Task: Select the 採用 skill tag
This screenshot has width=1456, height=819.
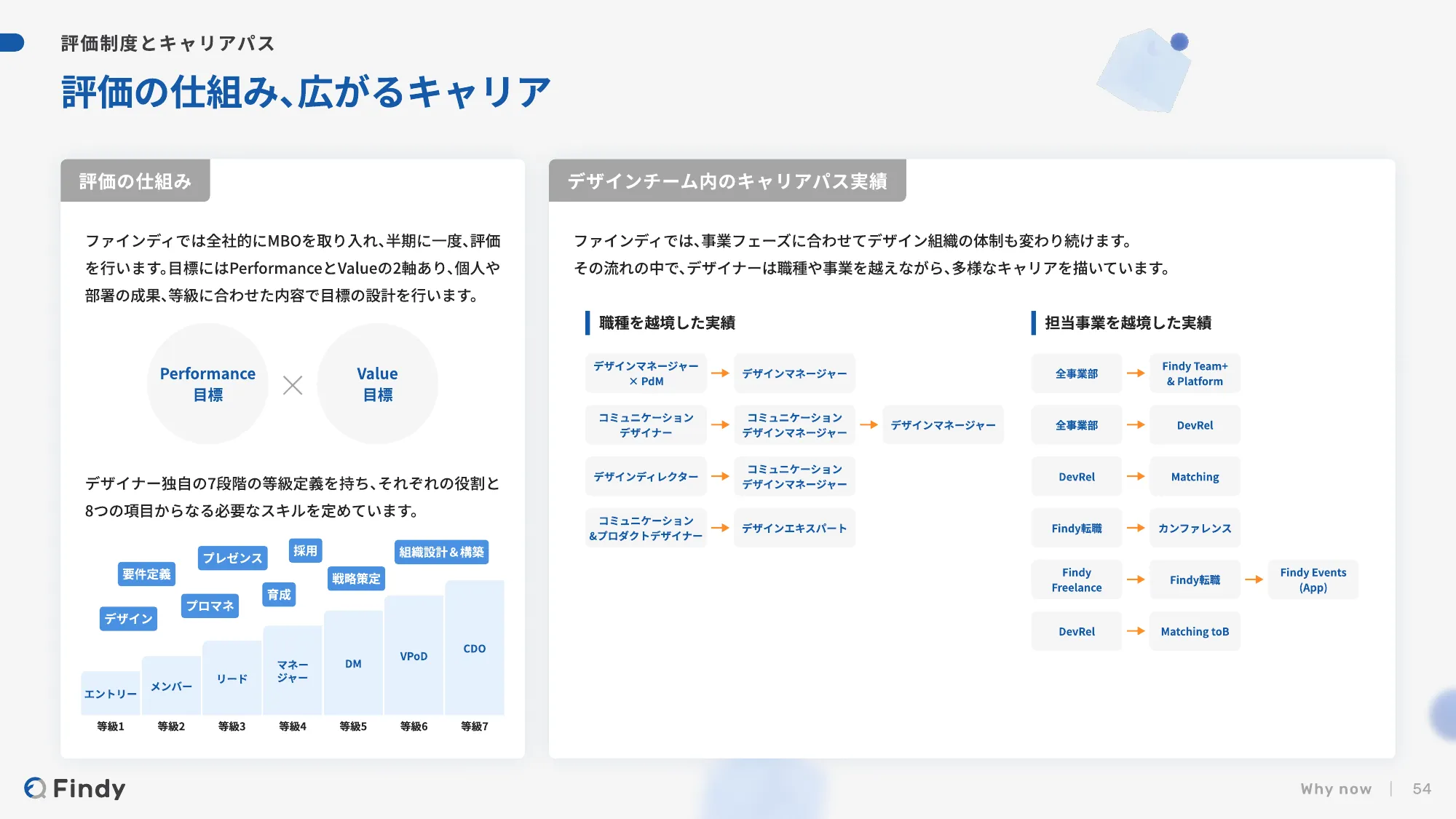Action: pyautogui.click(x=305, y=551)
